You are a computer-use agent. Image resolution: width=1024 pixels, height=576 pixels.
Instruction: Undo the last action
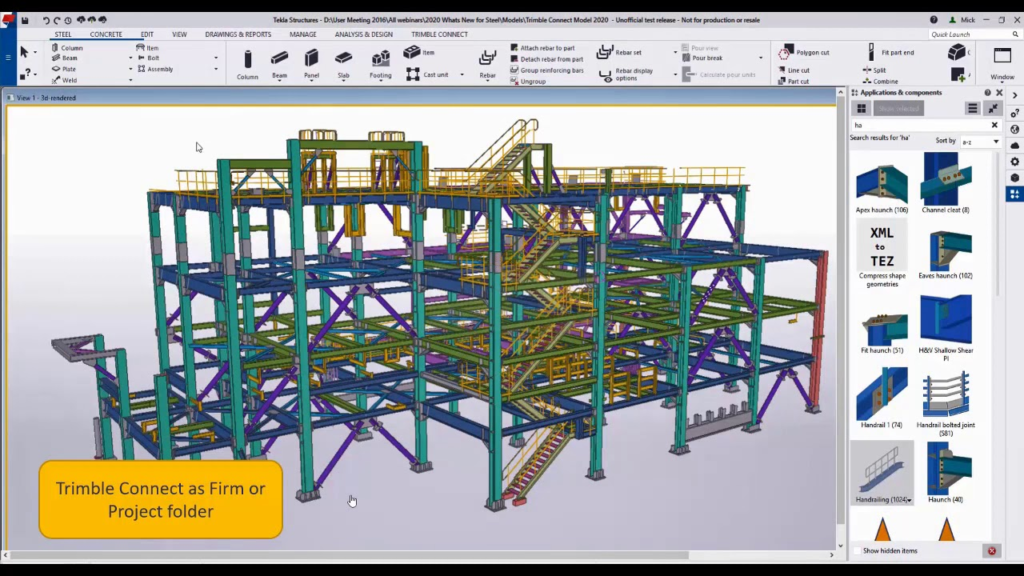[46, 20]
